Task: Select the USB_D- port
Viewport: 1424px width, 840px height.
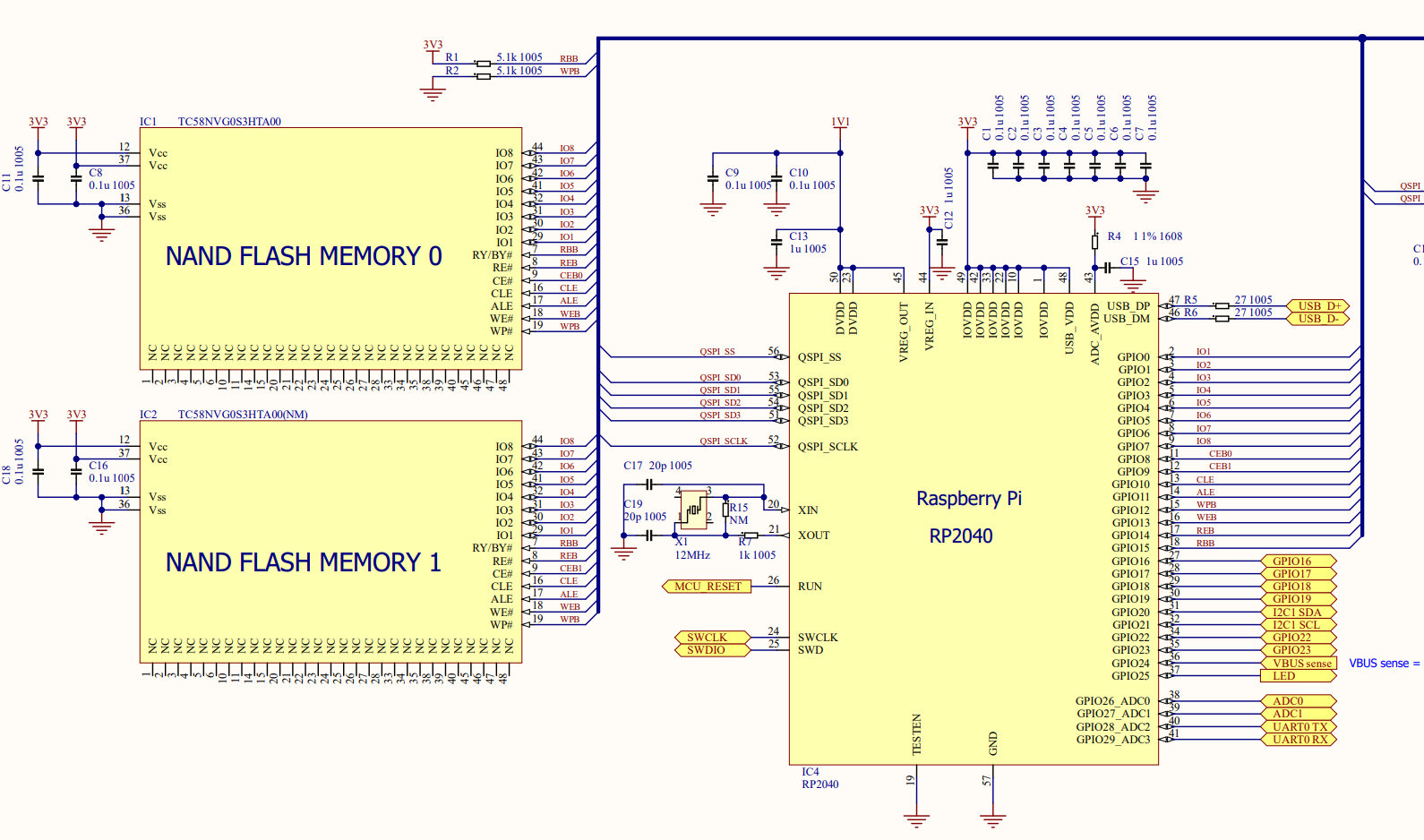Action: (1317, 319)
